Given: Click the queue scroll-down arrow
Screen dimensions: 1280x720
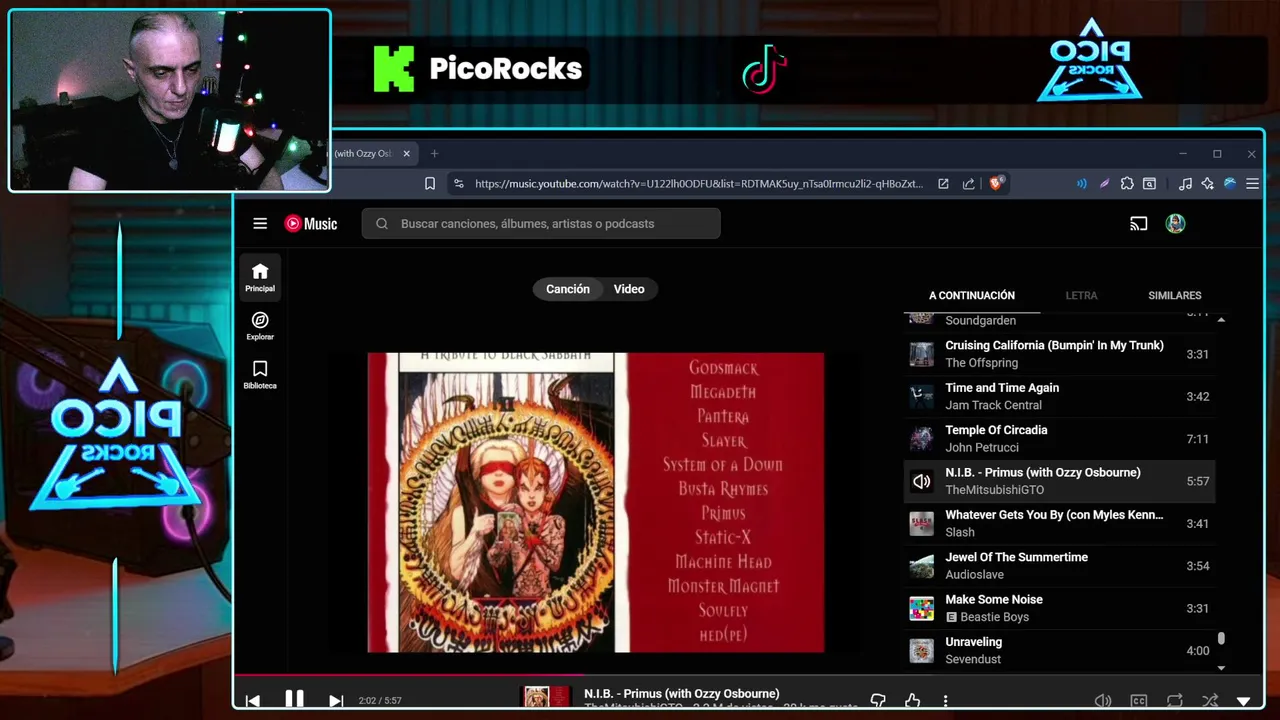Looking at the screenshot, I should [1221, 667].
